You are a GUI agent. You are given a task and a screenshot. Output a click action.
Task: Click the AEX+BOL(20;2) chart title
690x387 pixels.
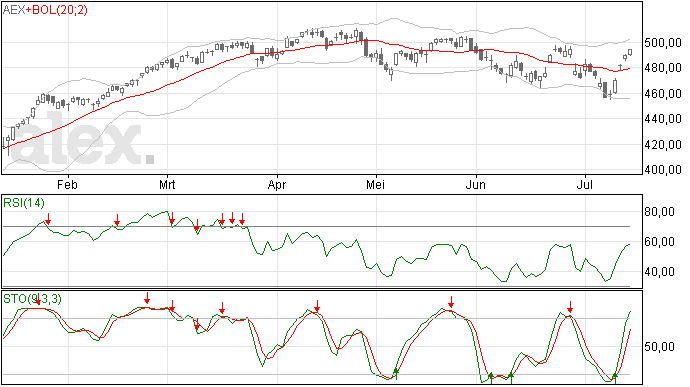coord(45,10)
